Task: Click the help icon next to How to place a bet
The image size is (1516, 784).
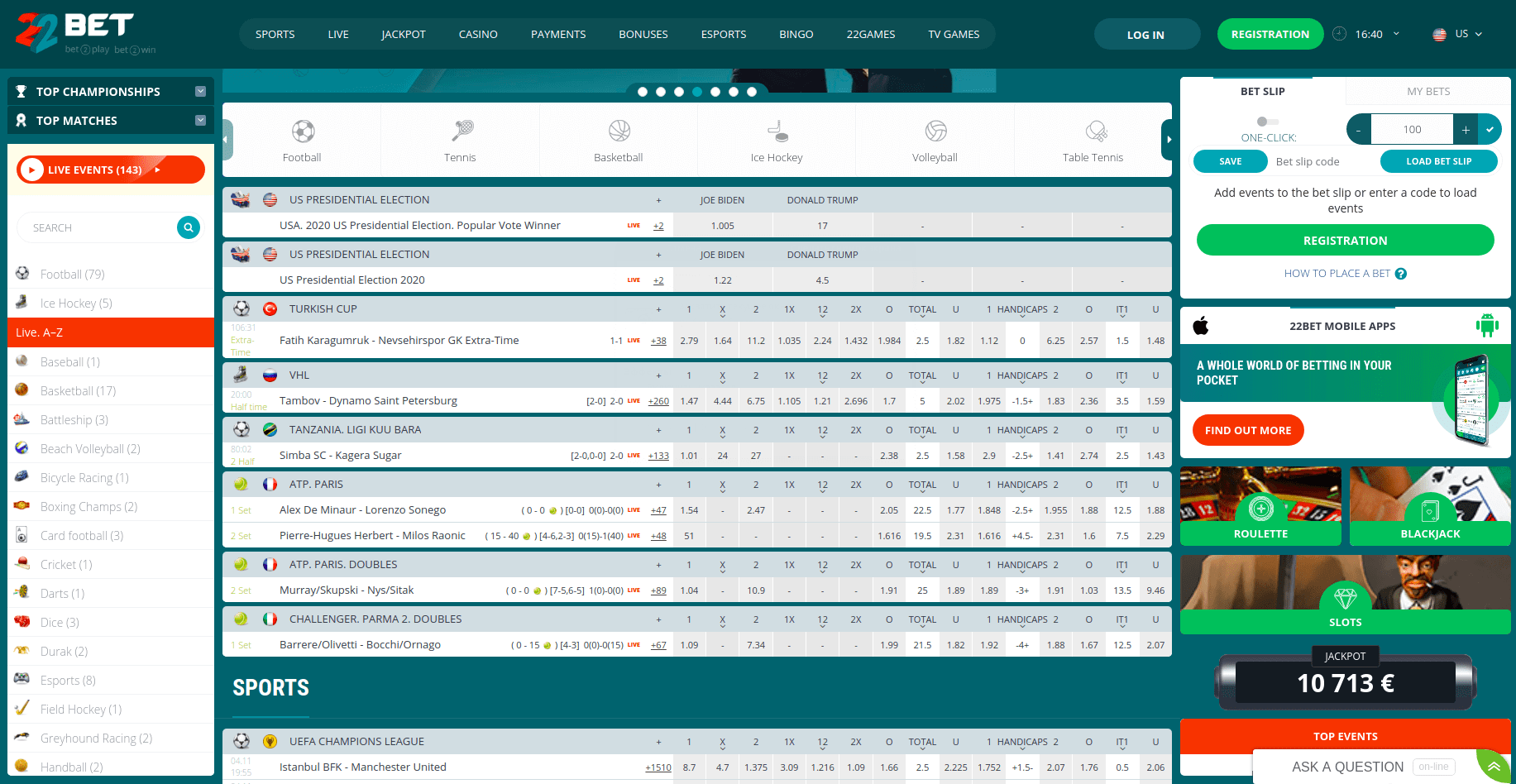Action: pos(1401,274)
